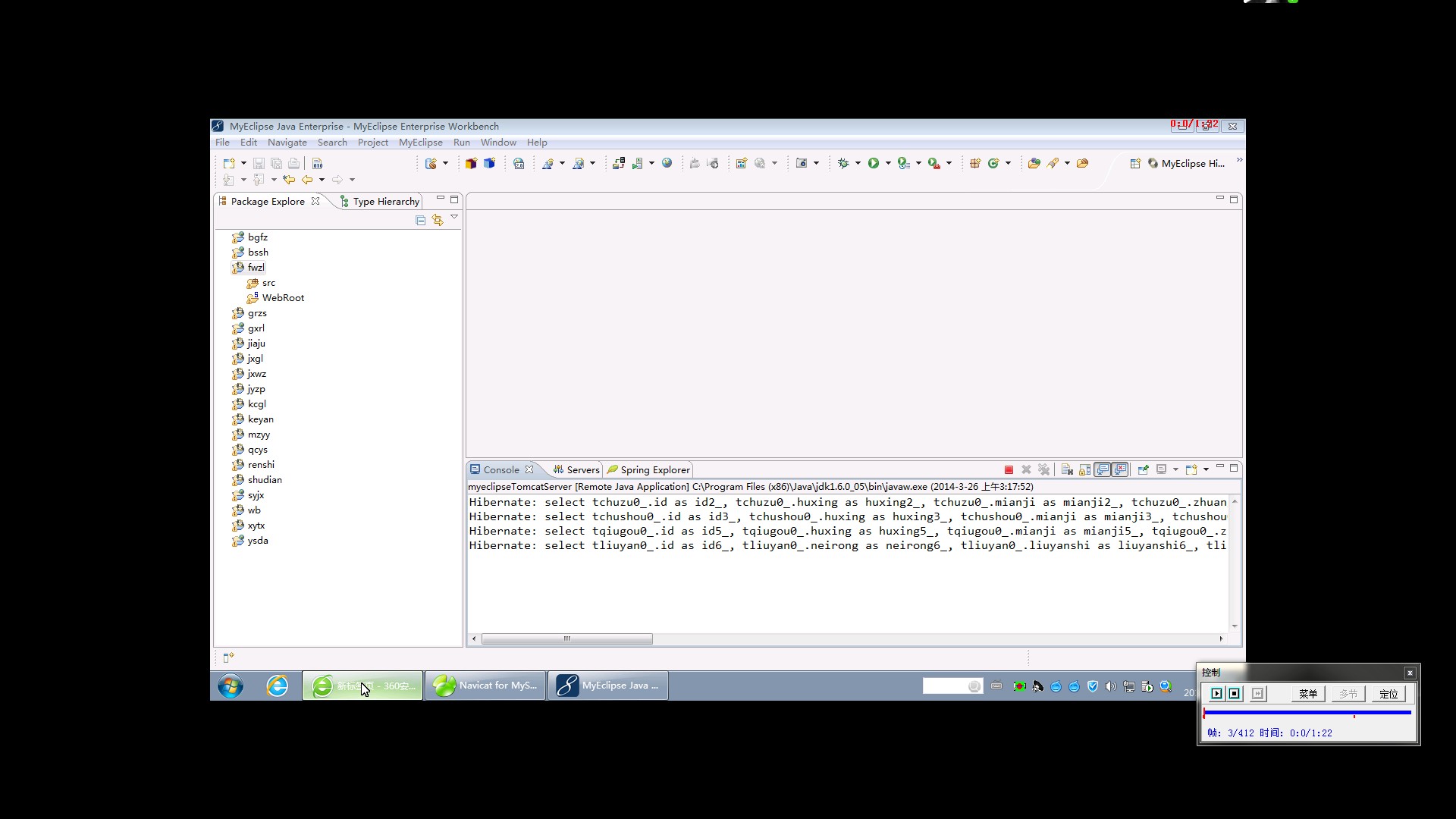Open the Project menu

point(372,143)
